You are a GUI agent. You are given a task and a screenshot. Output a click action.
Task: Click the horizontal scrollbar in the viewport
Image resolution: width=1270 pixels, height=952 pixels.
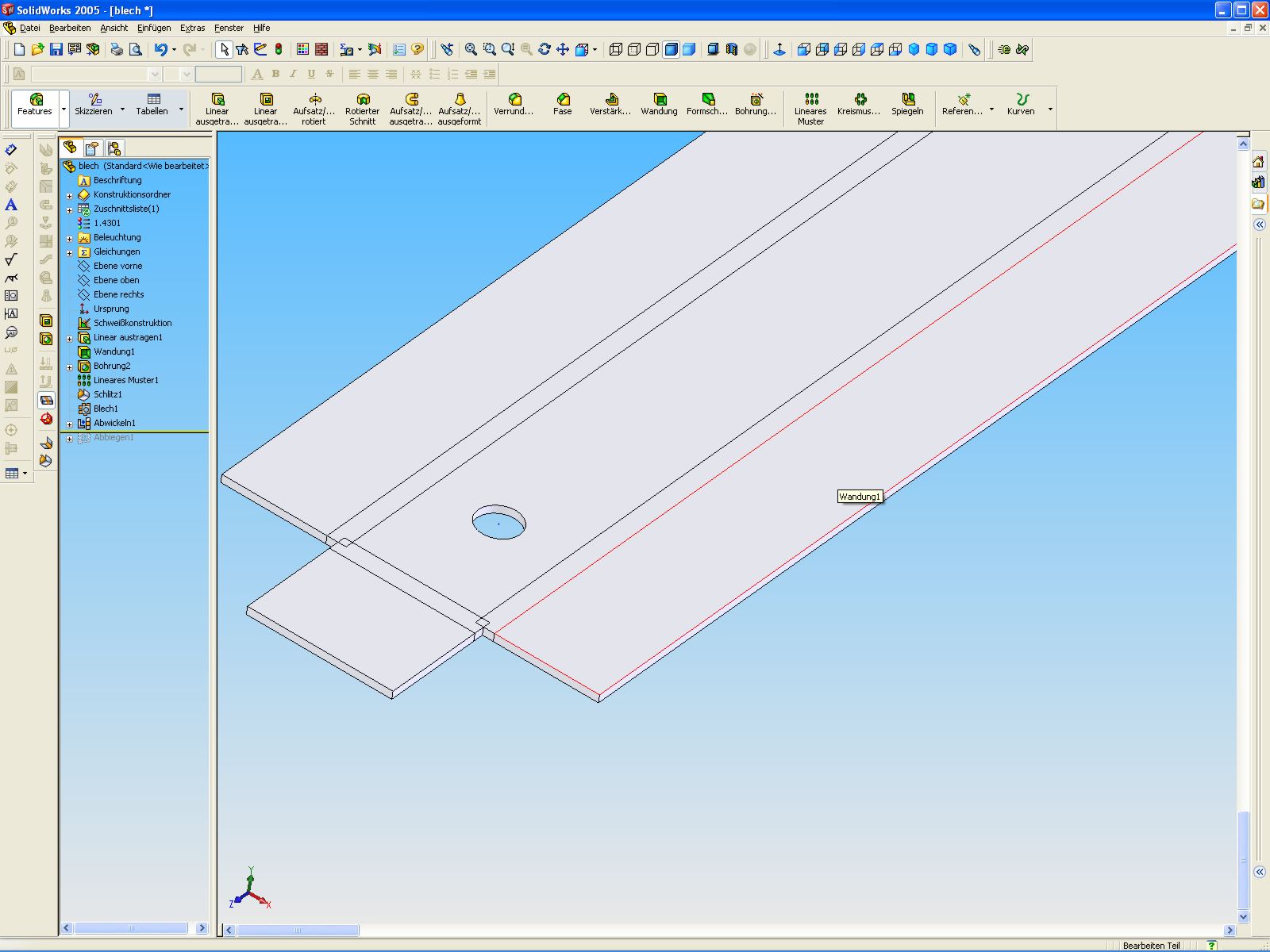tap(298, 930)
